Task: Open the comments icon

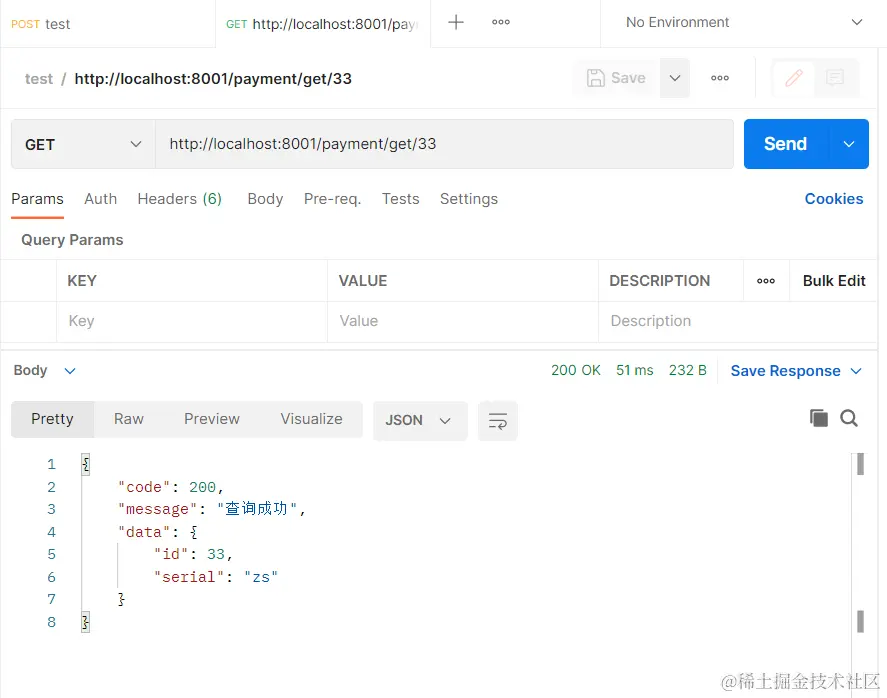Action: pyautogui.click(x=835, y=77)
